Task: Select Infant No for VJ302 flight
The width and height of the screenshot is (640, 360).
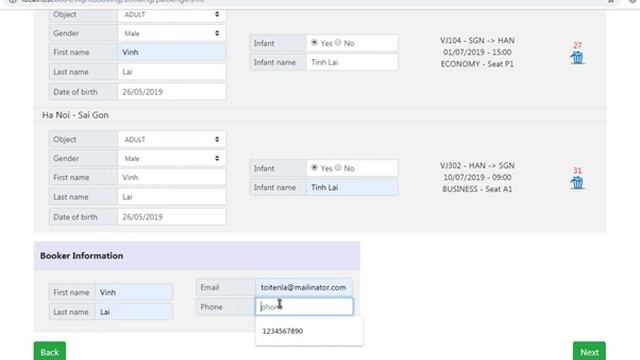Action: click(x=338, y=167)
